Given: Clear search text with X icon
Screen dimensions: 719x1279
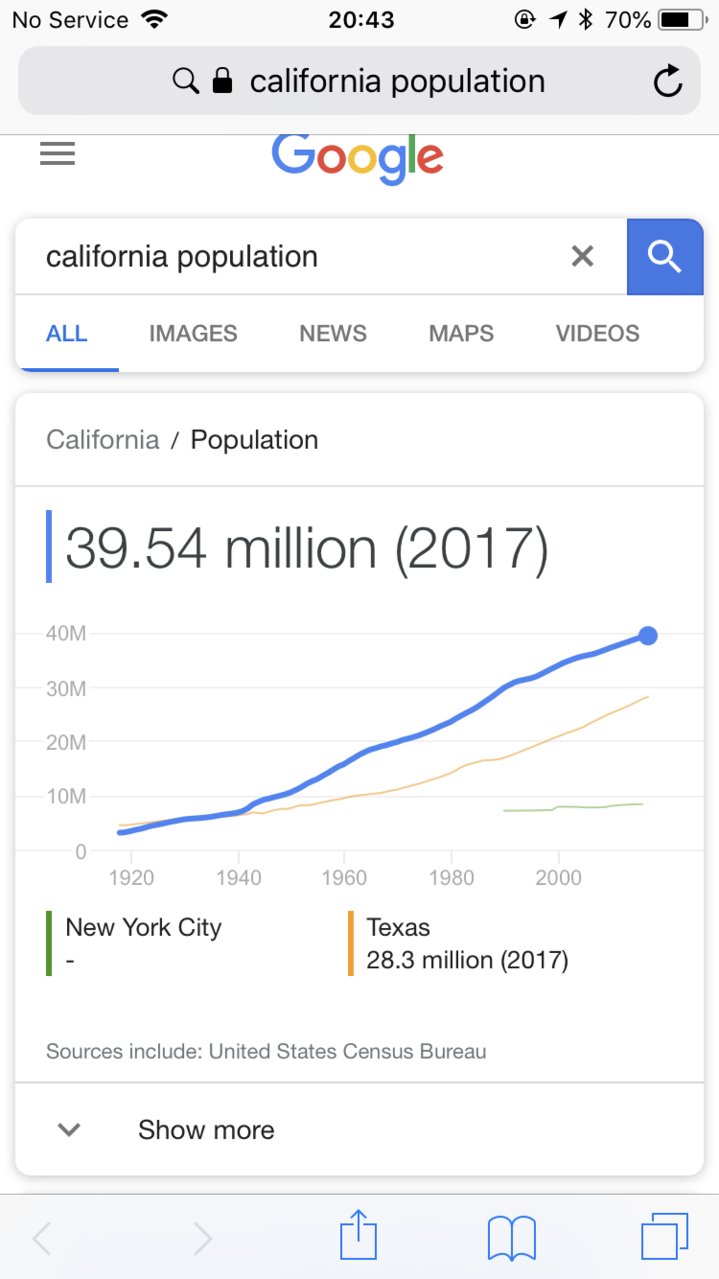Looking at the screenshot, I should click(582, 257).
